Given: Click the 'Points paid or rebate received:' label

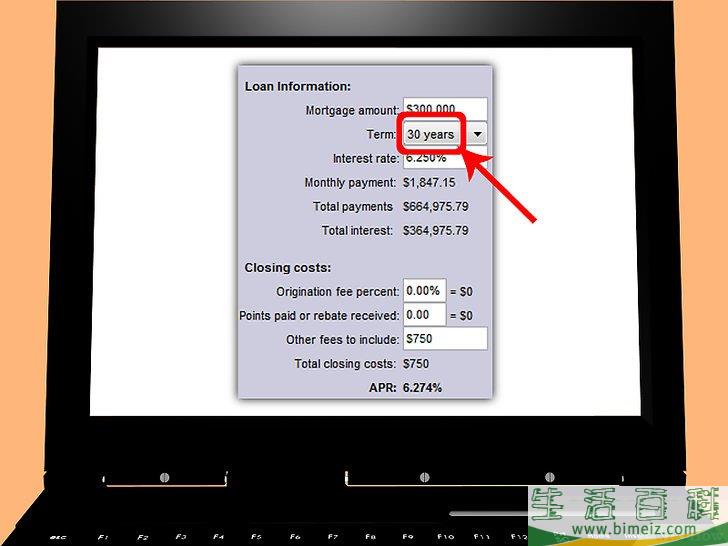Looking at the screenshot, I should (319, 316).
